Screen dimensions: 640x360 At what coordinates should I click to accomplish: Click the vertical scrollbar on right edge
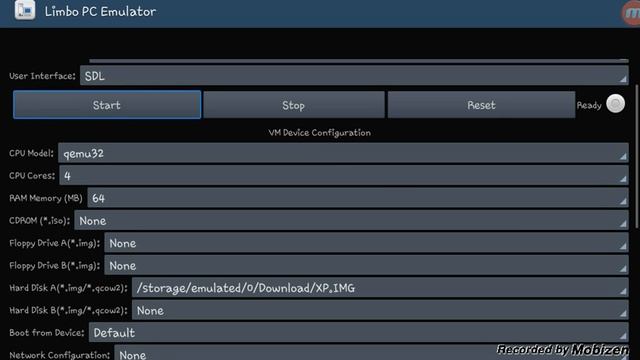(637, 156)
